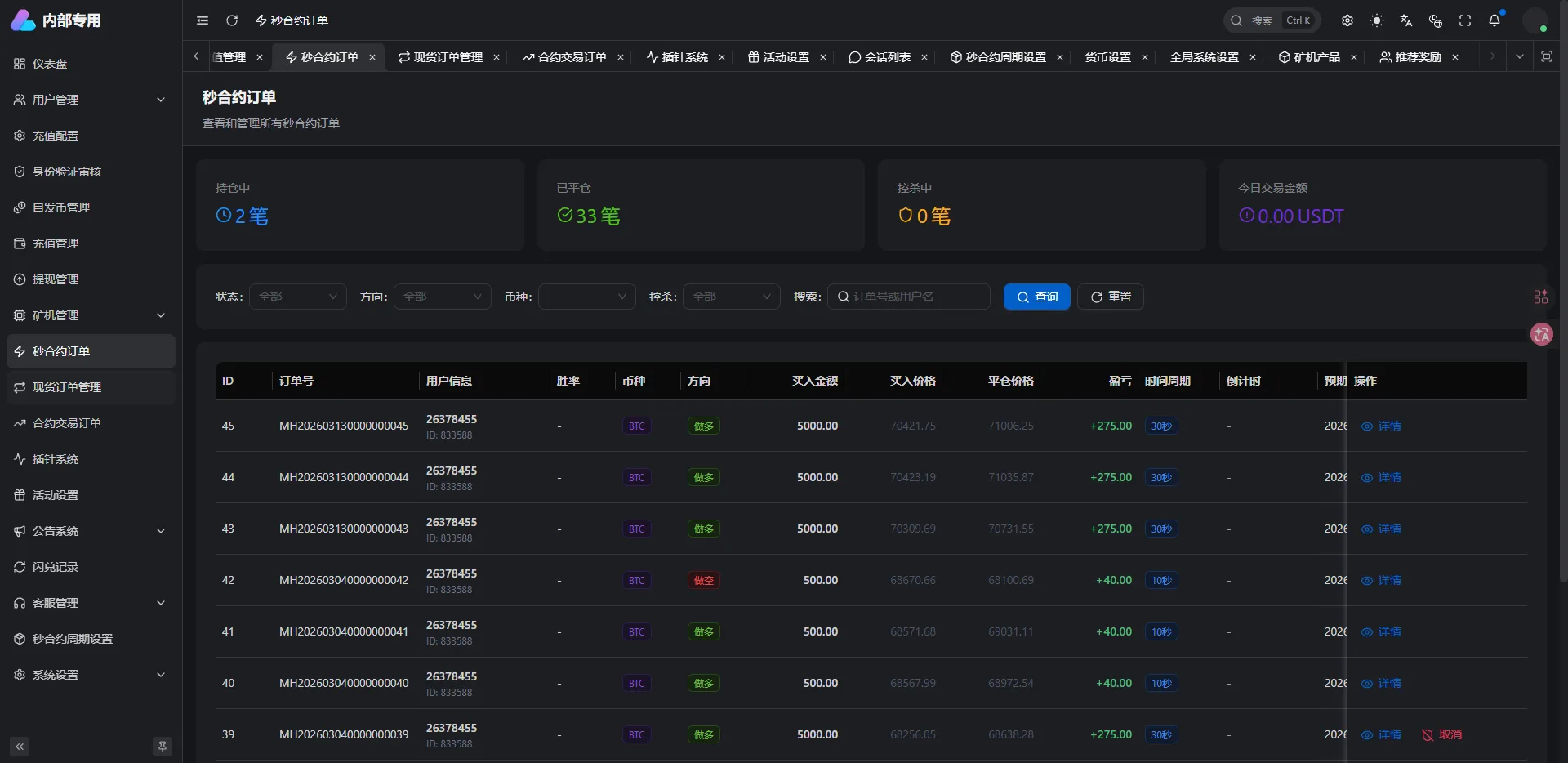This screenshot has height=763, width=1568.
Task: Open 闪兑记录 in the sidebar
Action: point(91,567)
